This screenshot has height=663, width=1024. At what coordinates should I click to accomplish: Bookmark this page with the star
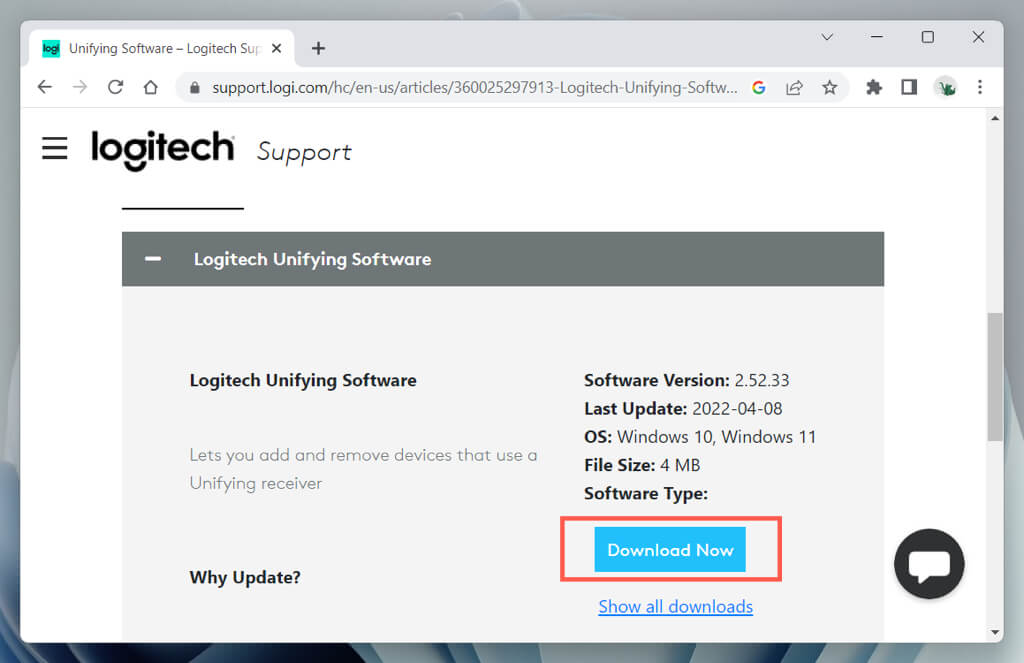(x=829, y=87)
